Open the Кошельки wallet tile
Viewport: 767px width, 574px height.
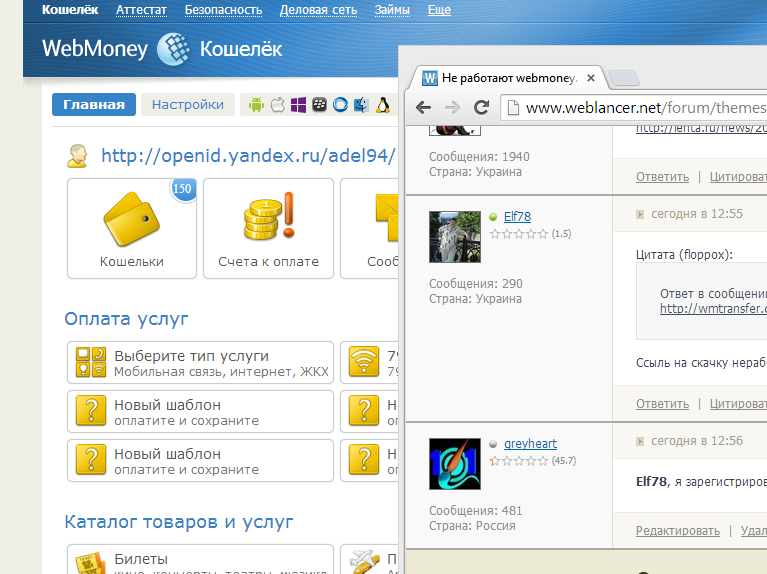click(132, 228)
